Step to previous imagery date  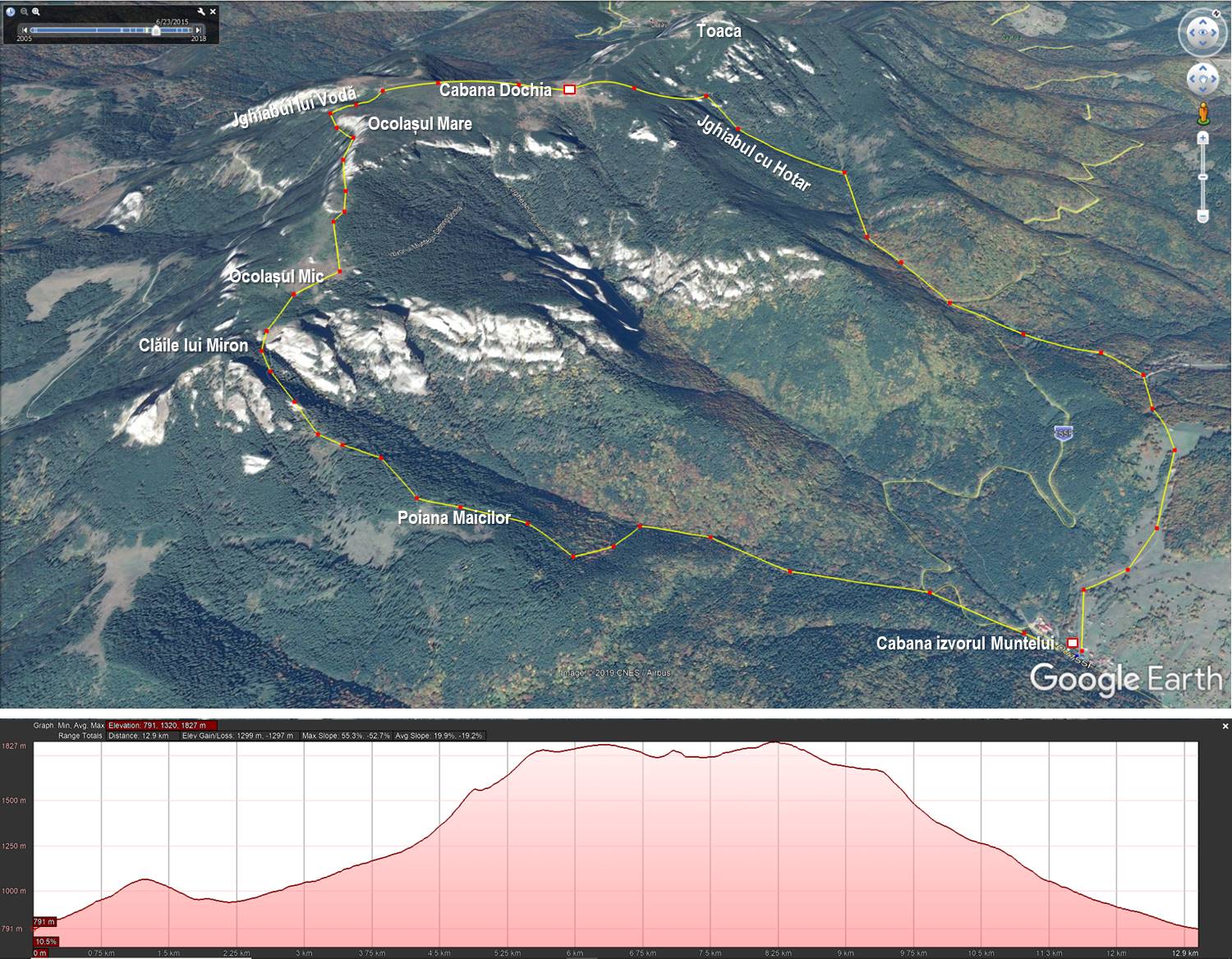(x=23, y=30)
